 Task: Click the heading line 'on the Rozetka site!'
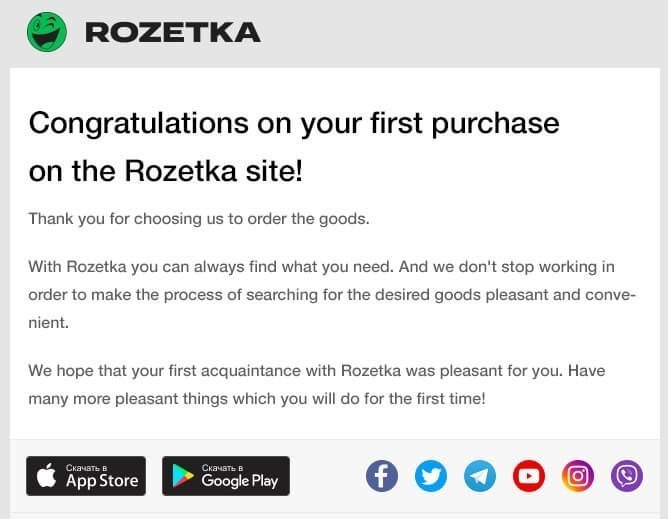click(x=166, y=171)
